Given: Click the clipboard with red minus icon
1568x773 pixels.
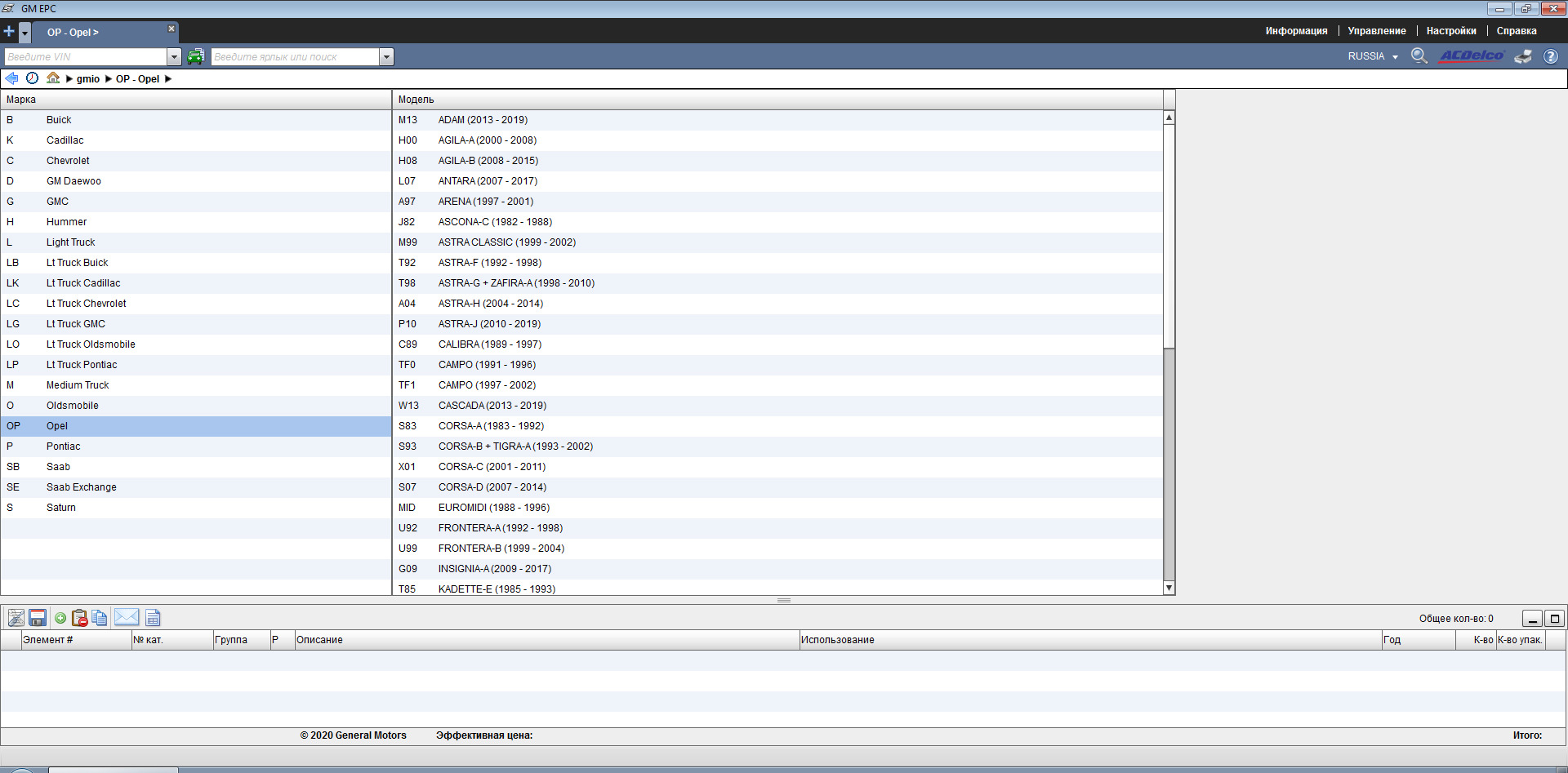Looking at the screenshot, I should pyautogui.click(x=79, y=618).
